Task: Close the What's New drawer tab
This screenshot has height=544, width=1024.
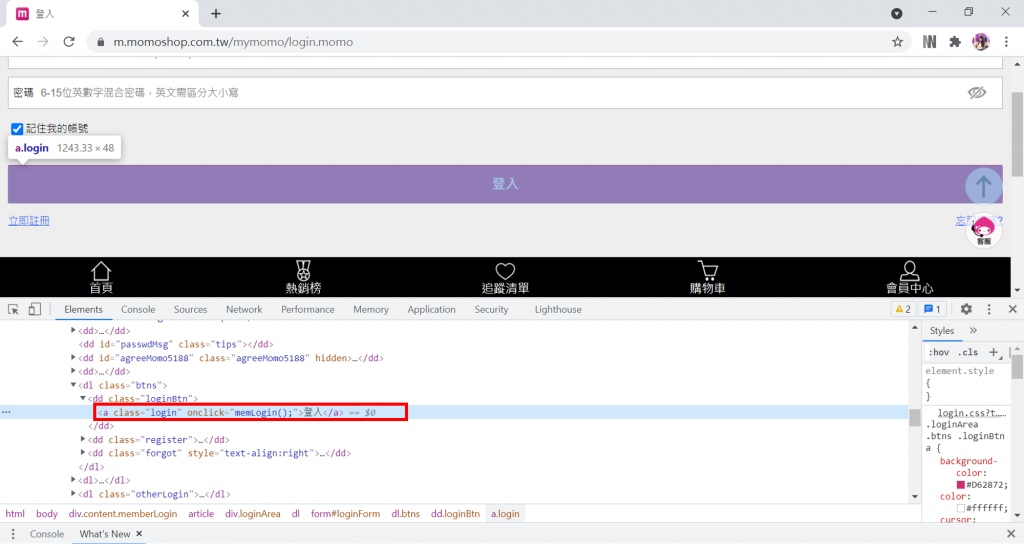Action: [139, 534]
